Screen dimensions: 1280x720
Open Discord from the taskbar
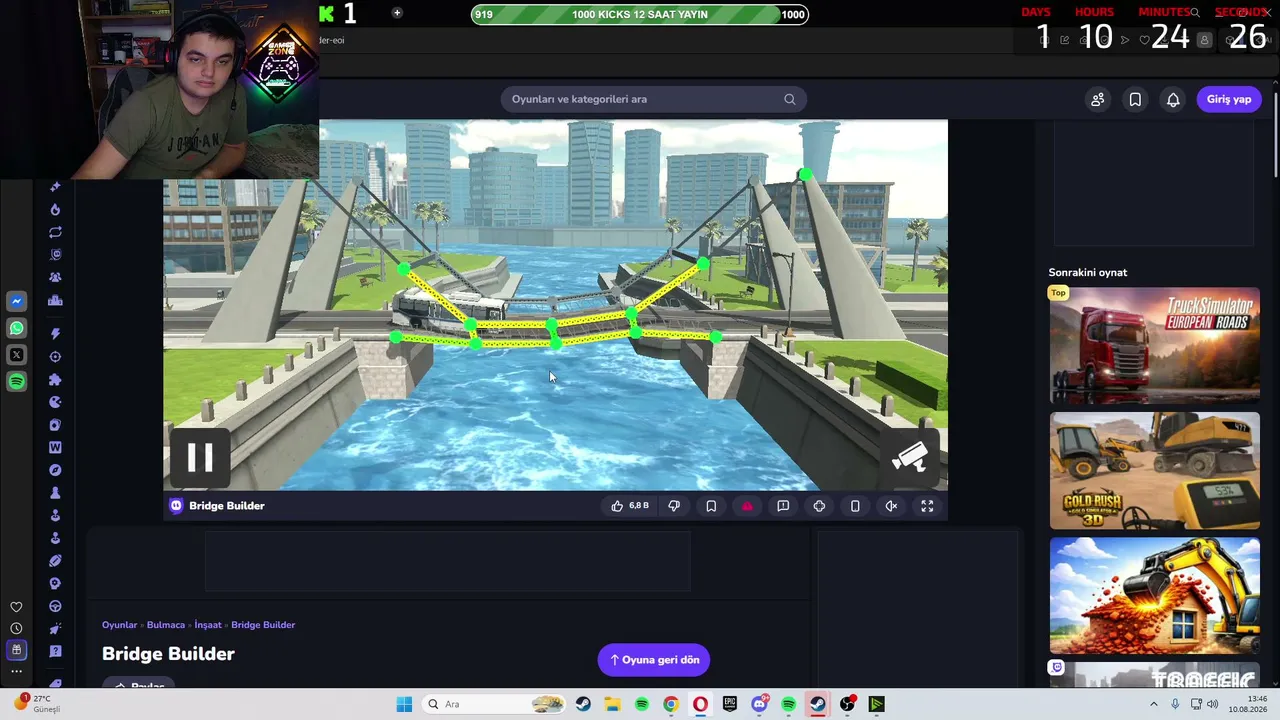click(759, 704)
